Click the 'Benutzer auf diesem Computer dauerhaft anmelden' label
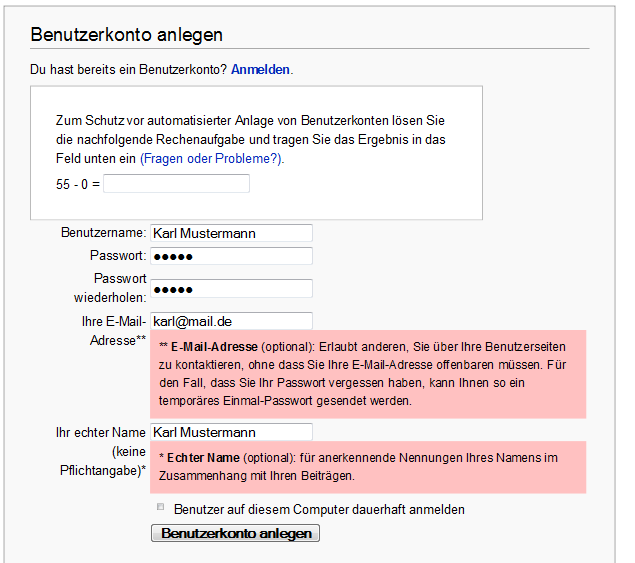The width and height of the screenshot is (635, 563). 319,509
